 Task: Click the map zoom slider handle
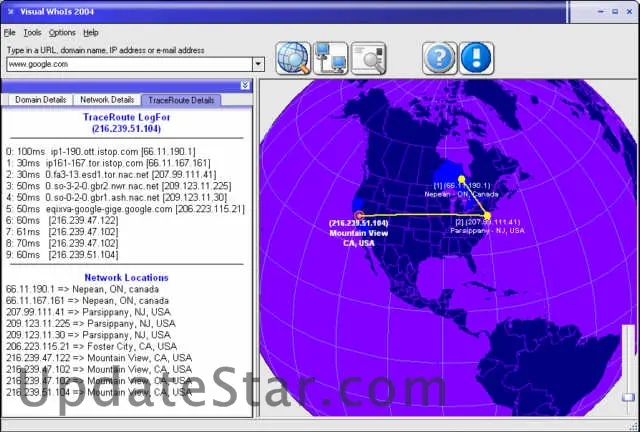click(628, 397)
